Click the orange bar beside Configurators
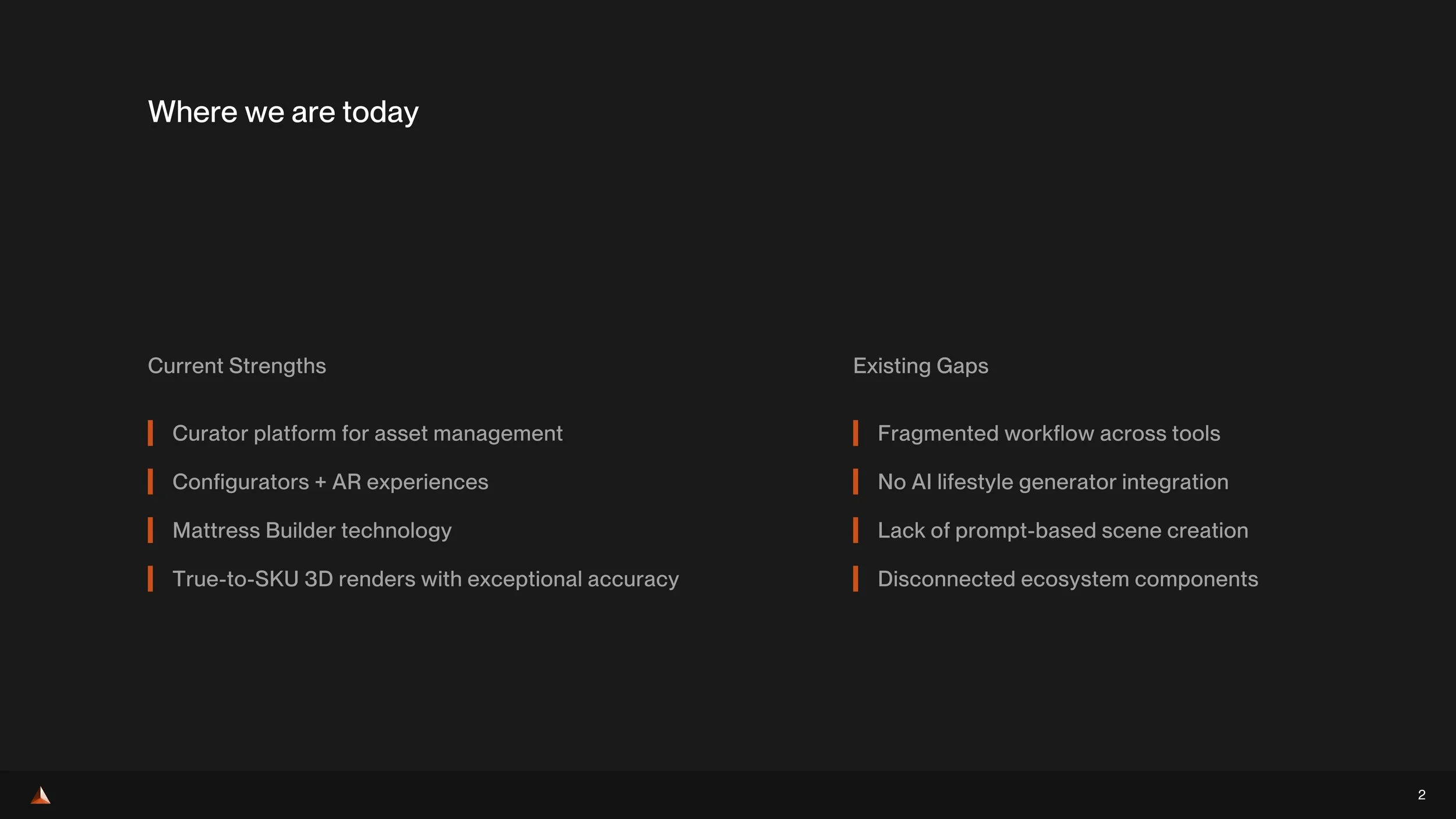 (x=150, y=482)
